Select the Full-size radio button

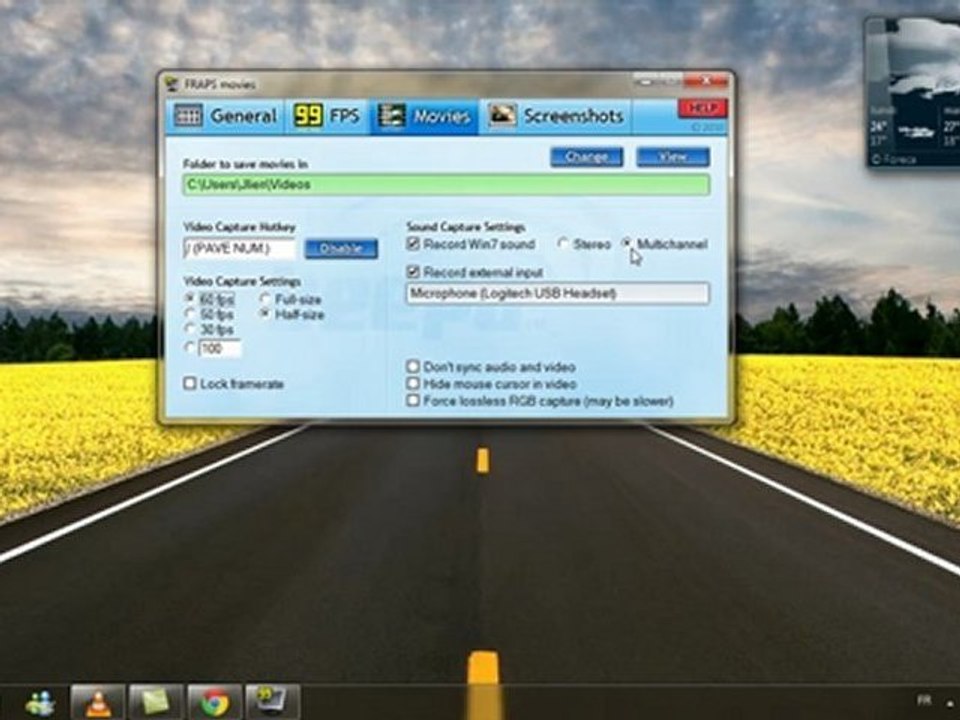coord(266,299)
